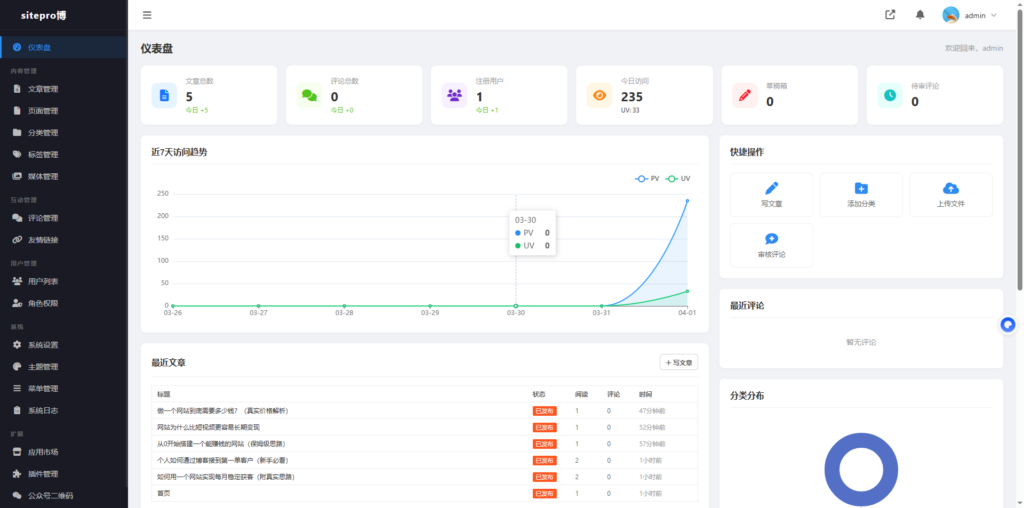This screenshot has height=508, width=1024.
Task: Open 主题管理 sidebar item
Action: click(63, 367)
